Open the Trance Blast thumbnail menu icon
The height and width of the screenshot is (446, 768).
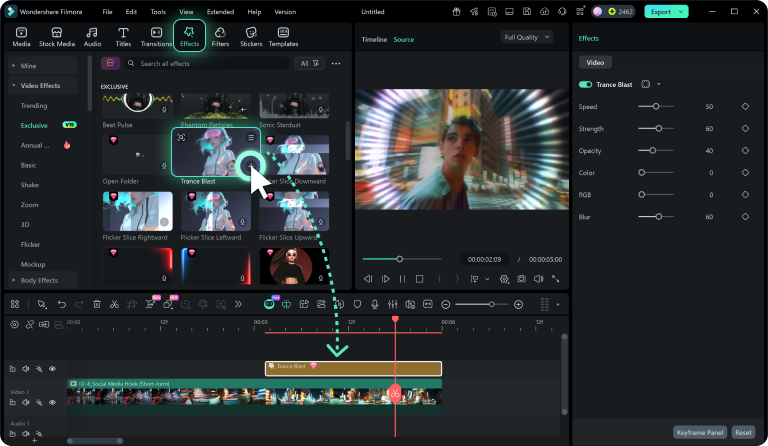coord(251,138)
